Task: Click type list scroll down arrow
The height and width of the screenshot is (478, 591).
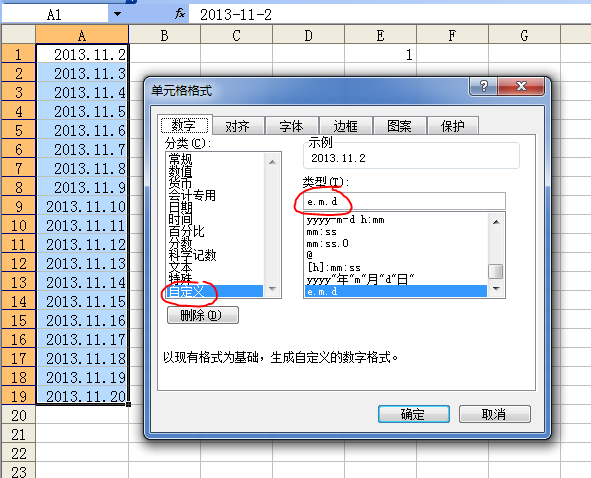Action: tap(496, 289)
